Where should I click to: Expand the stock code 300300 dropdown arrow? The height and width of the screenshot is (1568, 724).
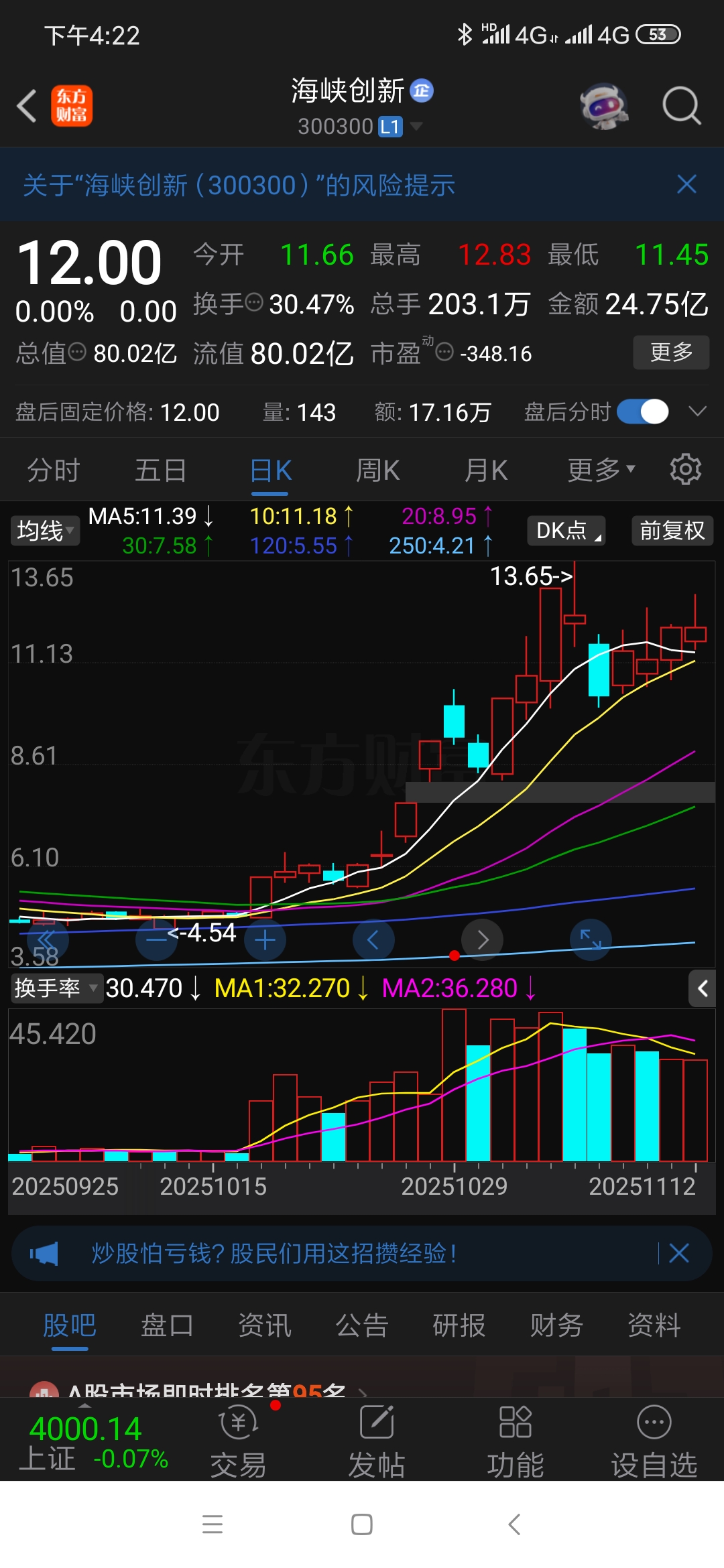coord(416,126)
